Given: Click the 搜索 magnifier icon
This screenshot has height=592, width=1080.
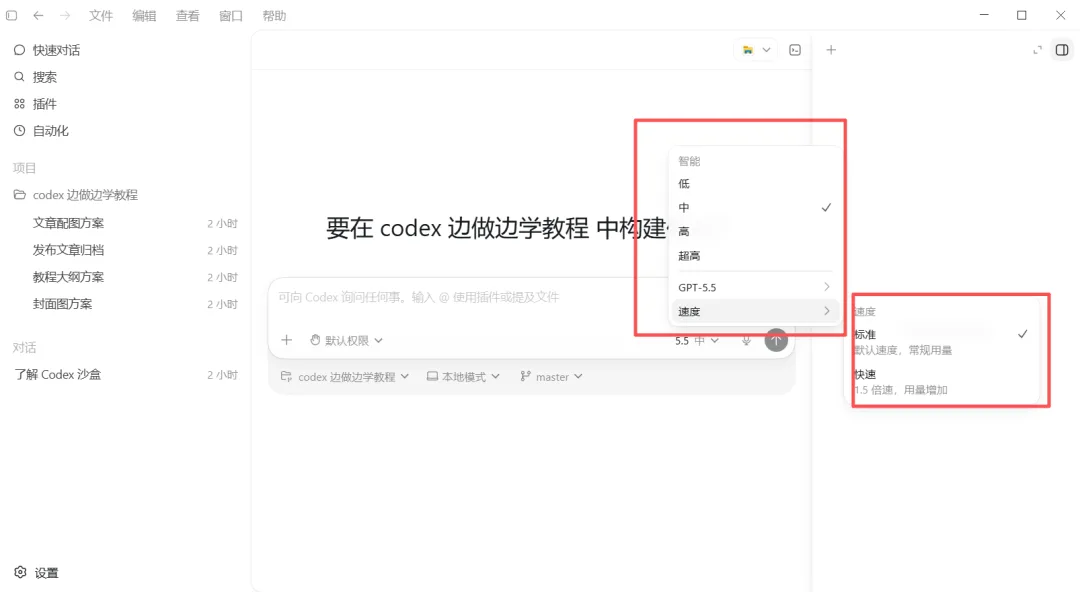Looking at the screenshot, I should 19,77.
